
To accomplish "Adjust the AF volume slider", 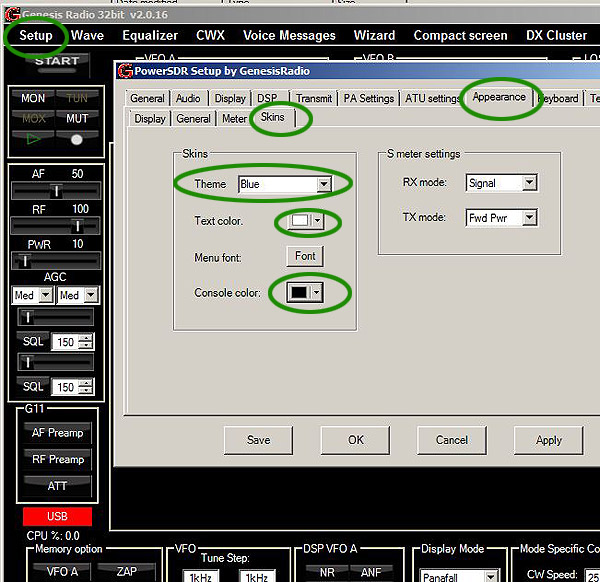I will pyautogui.click(x=56, y=191).
